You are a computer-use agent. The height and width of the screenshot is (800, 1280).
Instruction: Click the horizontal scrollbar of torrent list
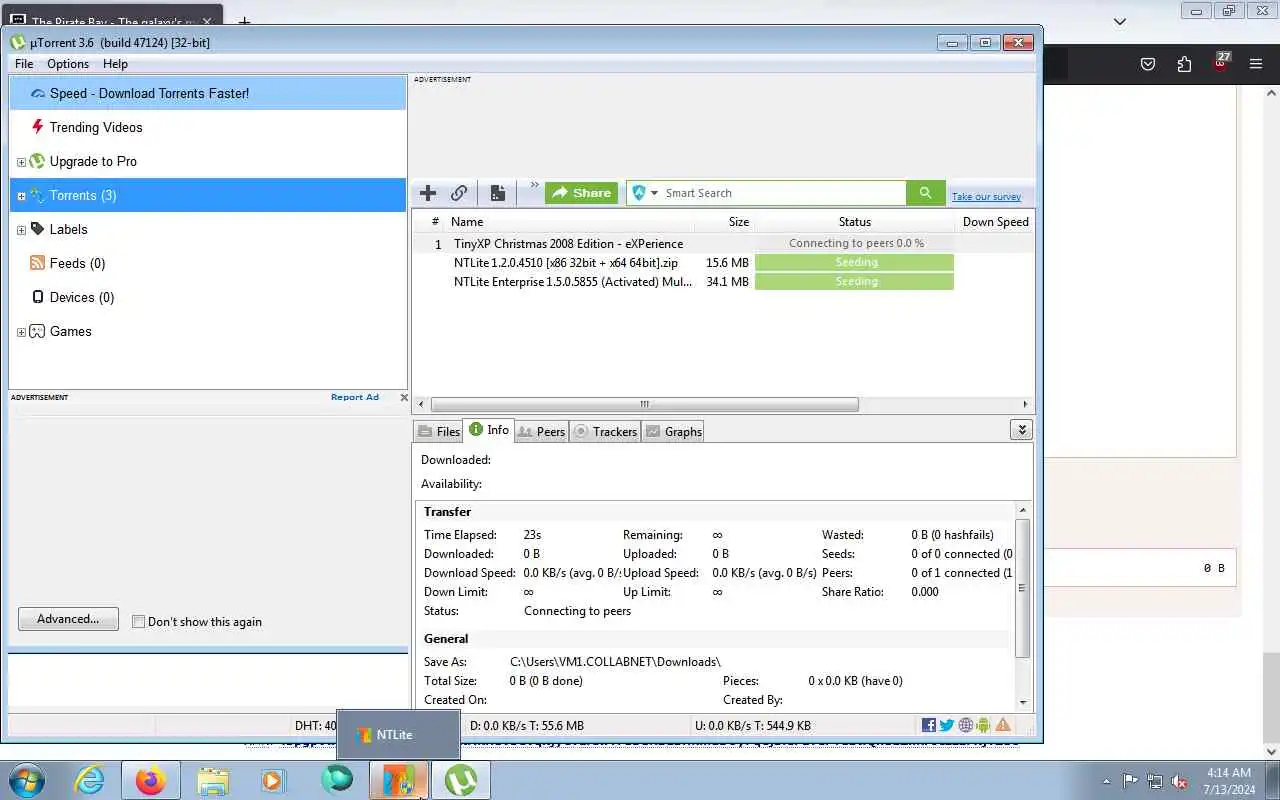pos(644,404)
